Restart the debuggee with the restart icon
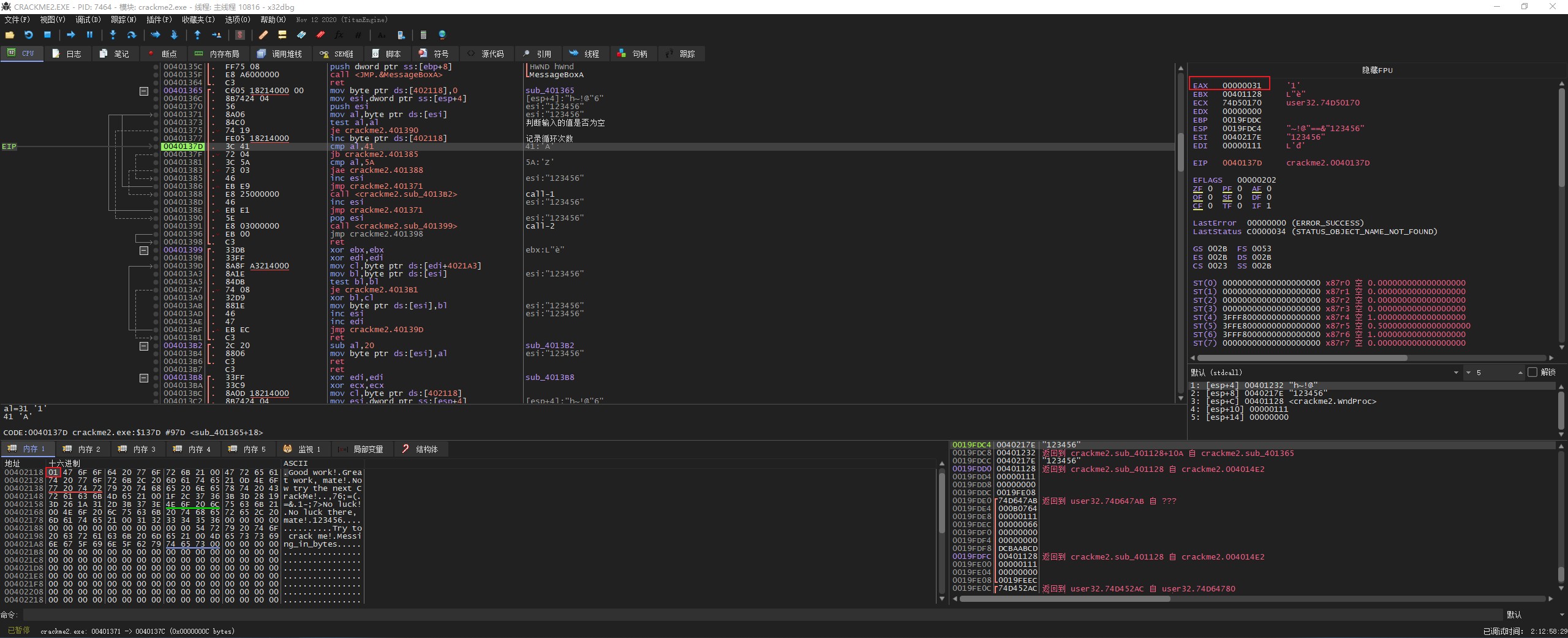Viewport: 1568px width, 638px height. 28,35
